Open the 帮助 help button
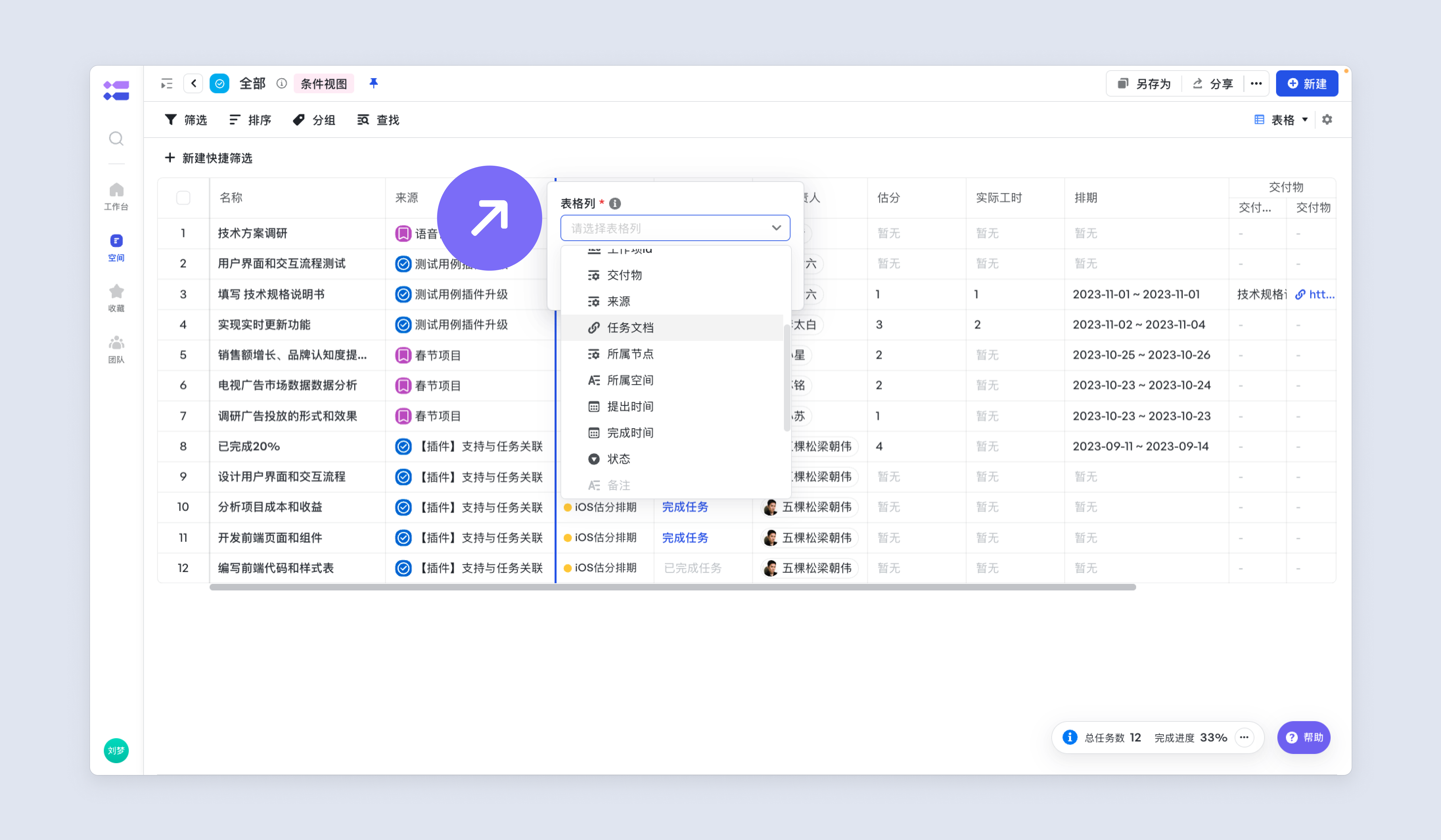This screenshot has width=1441, height=840. [x=1304, y=737]
